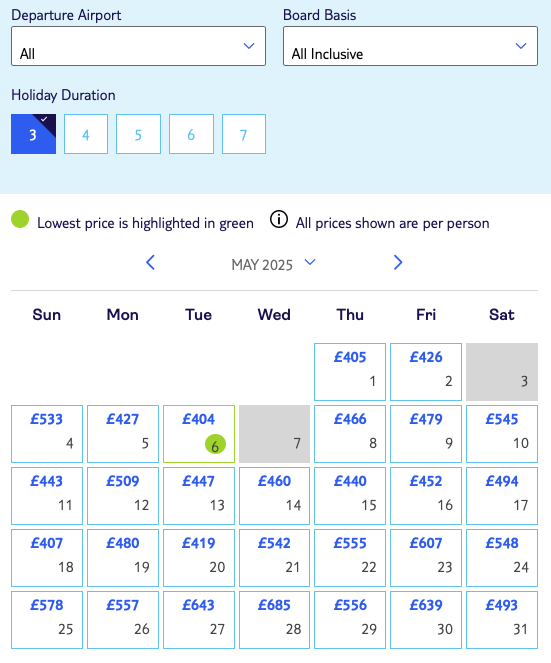This screenshot has width=551, height=663.
Task: Choose May 1 priced £405
Action: tap(350, 372)
